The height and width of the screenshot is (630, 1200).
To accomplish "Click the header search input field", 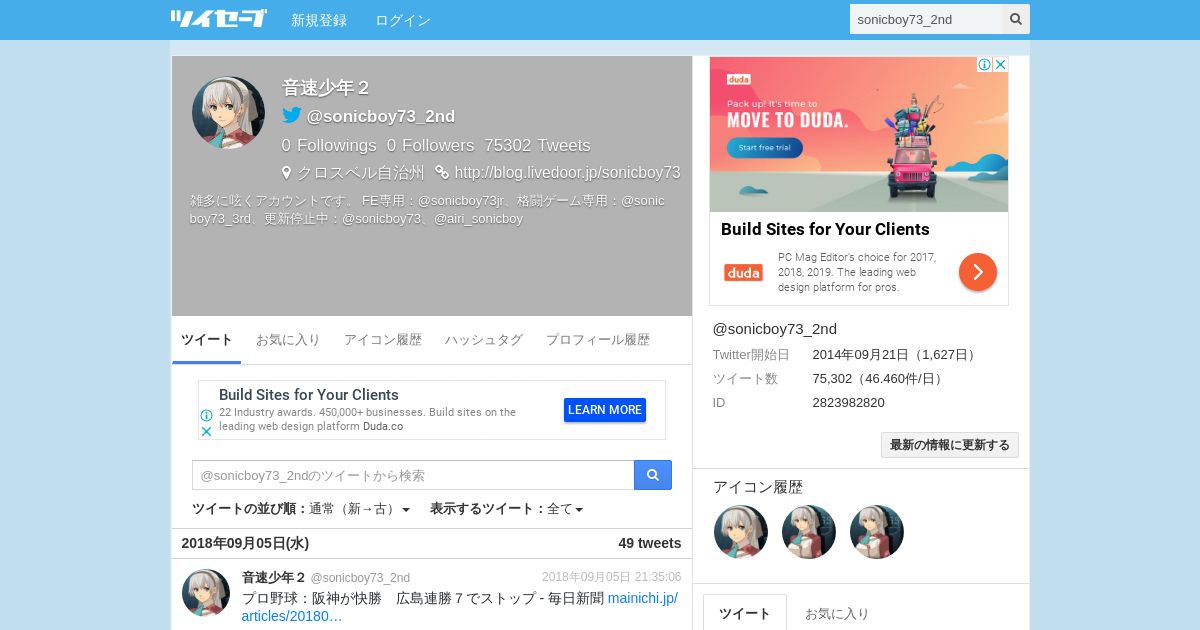I will (x=926, y=19).
